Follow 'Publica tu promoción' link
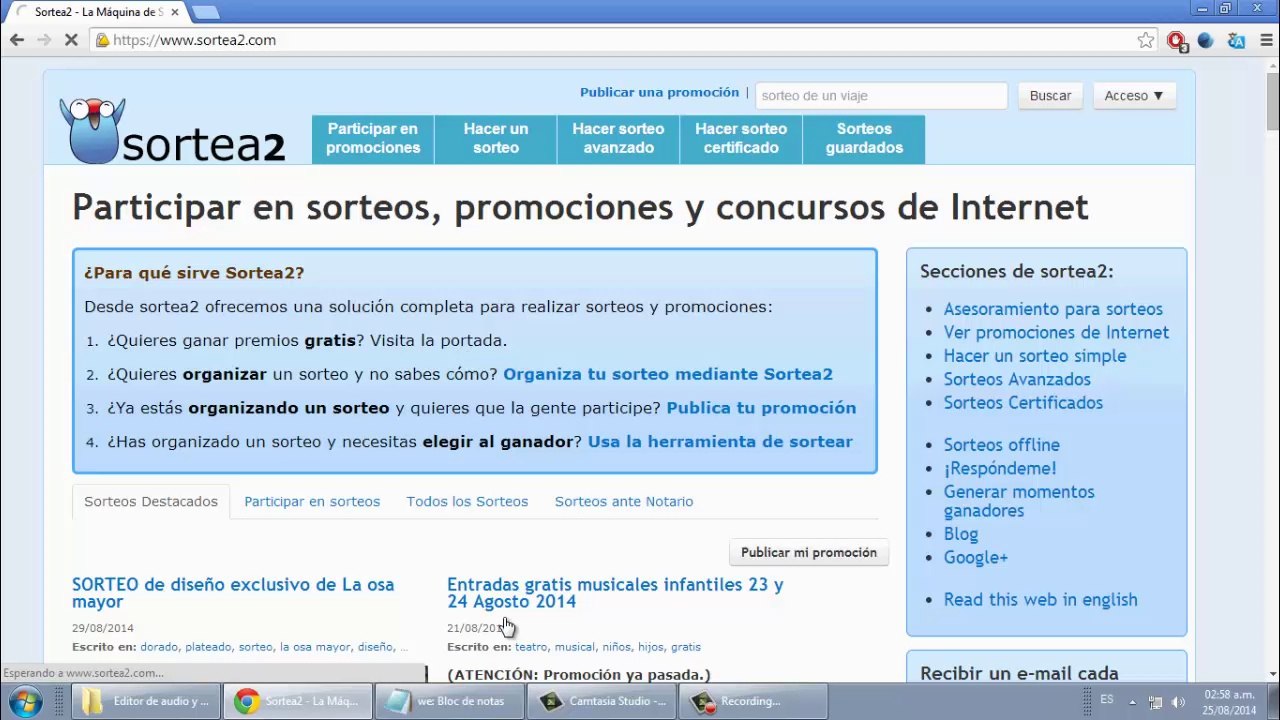 [x=761, y=408]
